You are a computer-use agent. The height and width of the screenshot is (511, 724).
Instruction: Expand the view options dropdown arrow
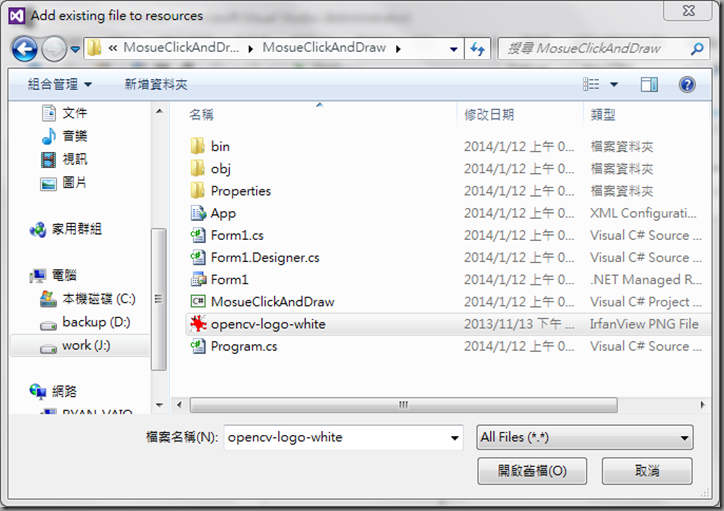coord(614,84)
